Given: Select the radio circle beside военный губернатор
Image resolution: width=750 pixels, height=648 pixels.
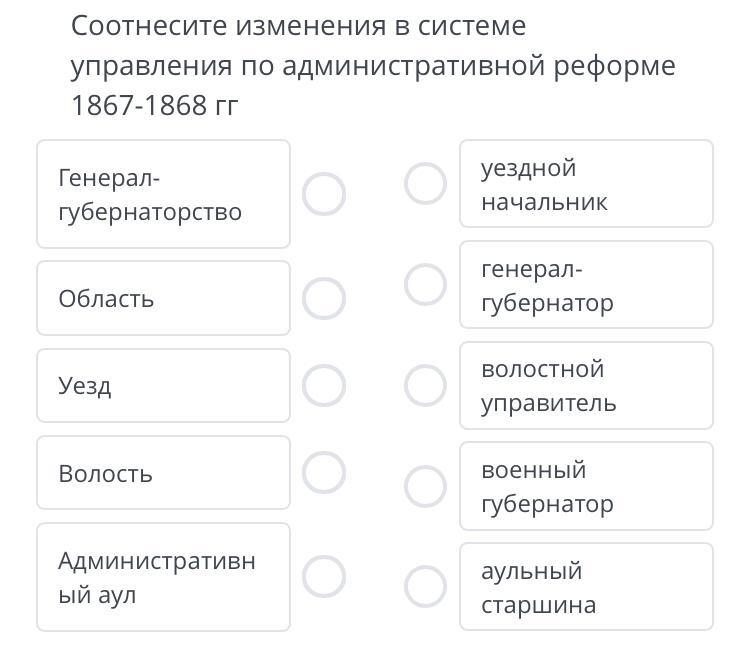Looking at the screenshot, I should click(426, 486).
